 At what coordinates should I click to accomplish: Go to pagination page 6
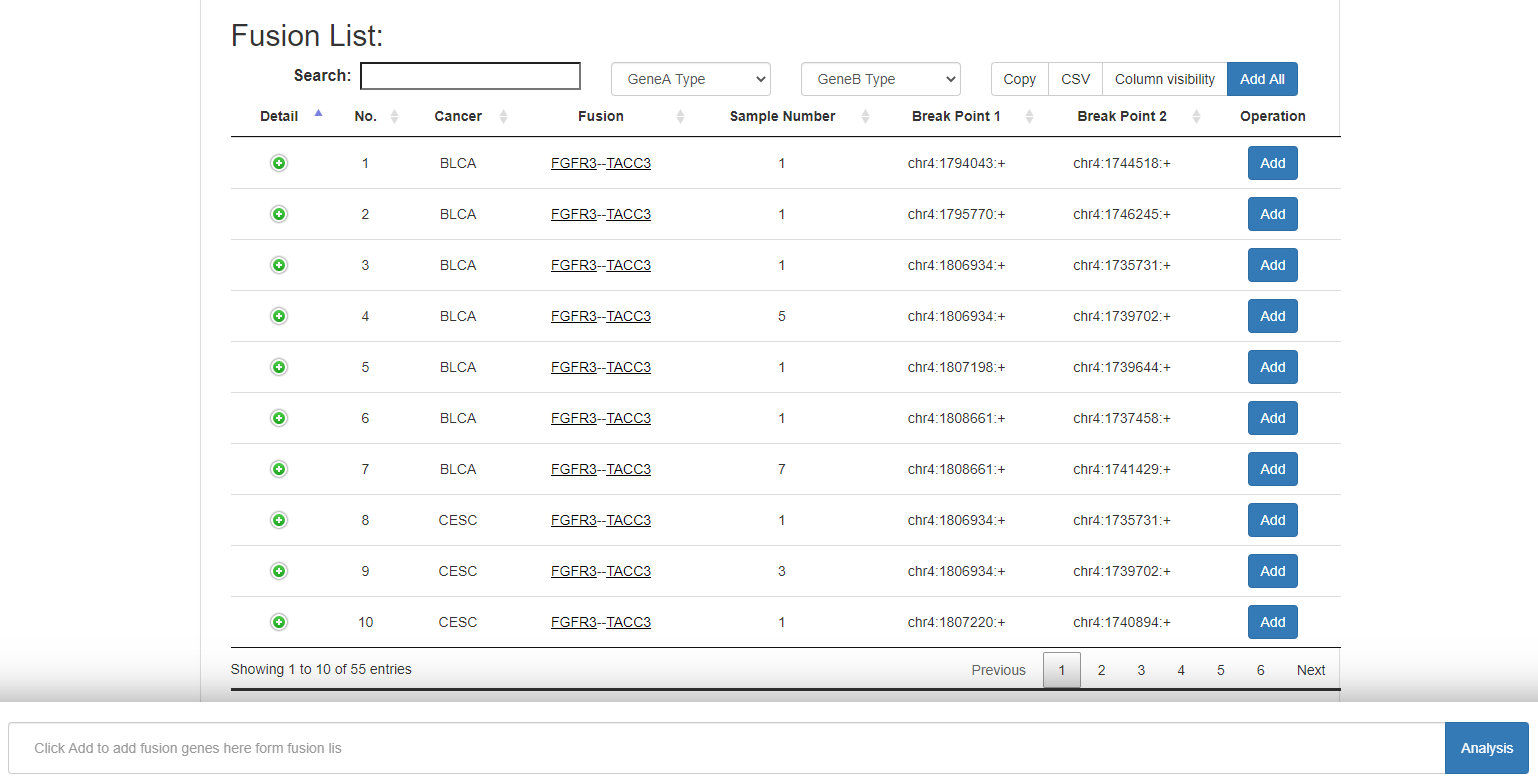click(x=1260, y=670)
